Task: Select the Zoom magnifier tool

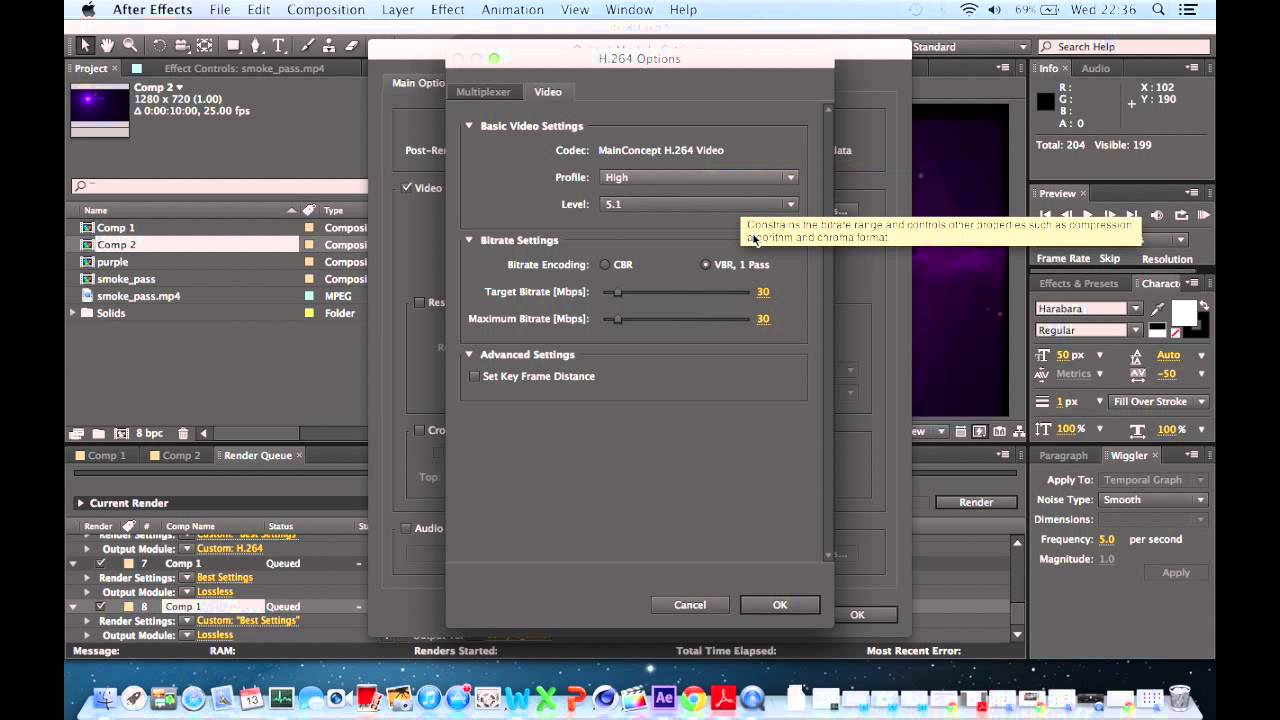Action: [x=130, y=46]
